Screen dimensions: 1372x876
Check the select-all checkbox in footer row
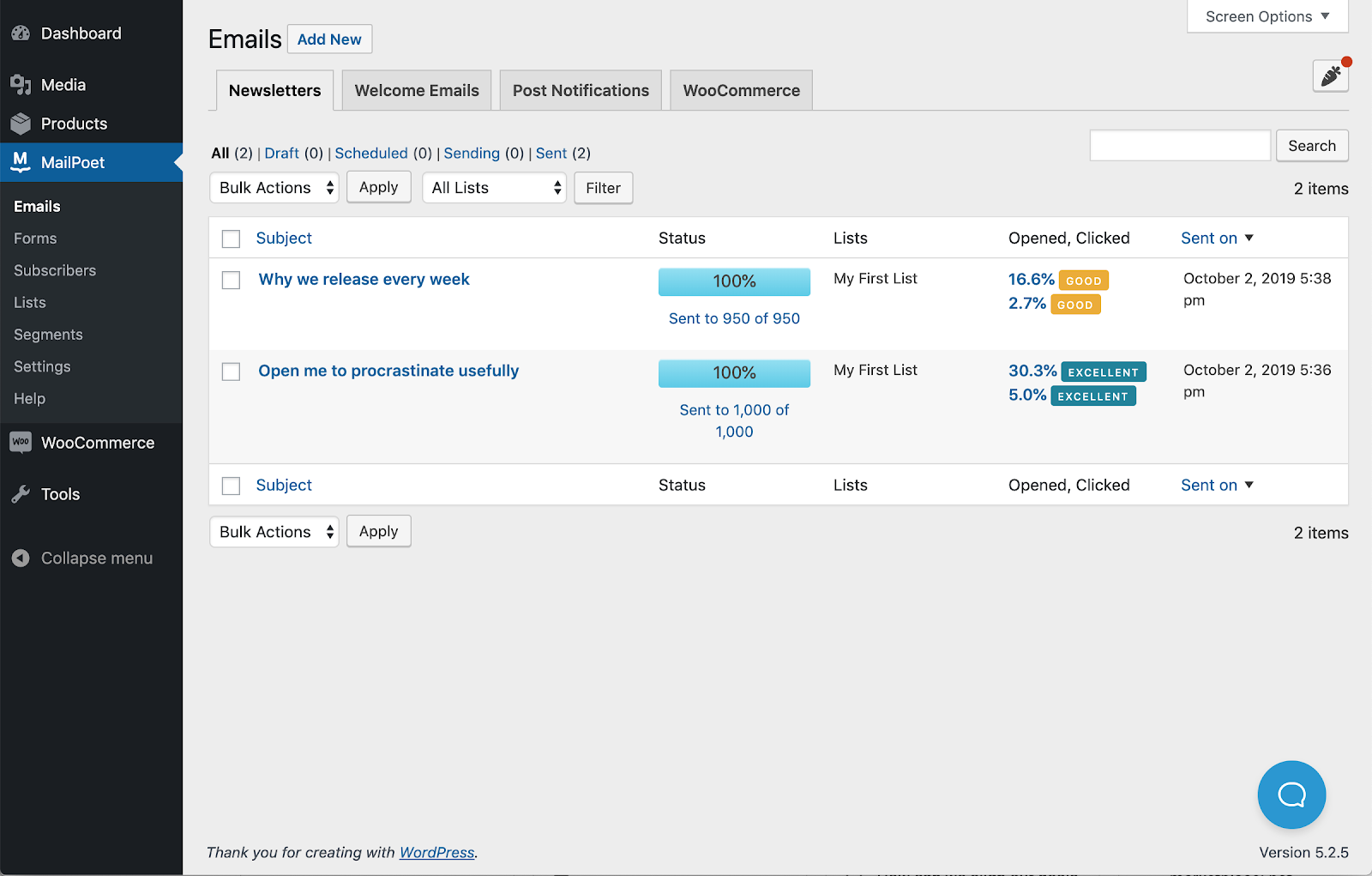[x=231, y=486]
